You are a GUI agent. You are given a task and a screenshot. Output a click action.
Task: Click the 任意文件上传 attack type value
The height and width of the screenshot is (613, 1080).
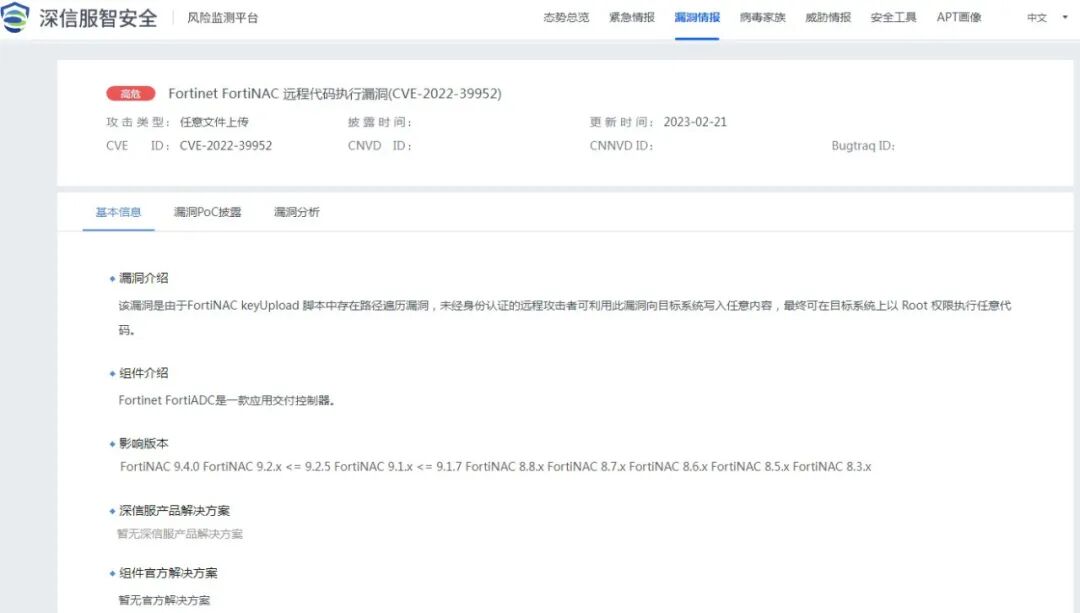tap(214, 122)
